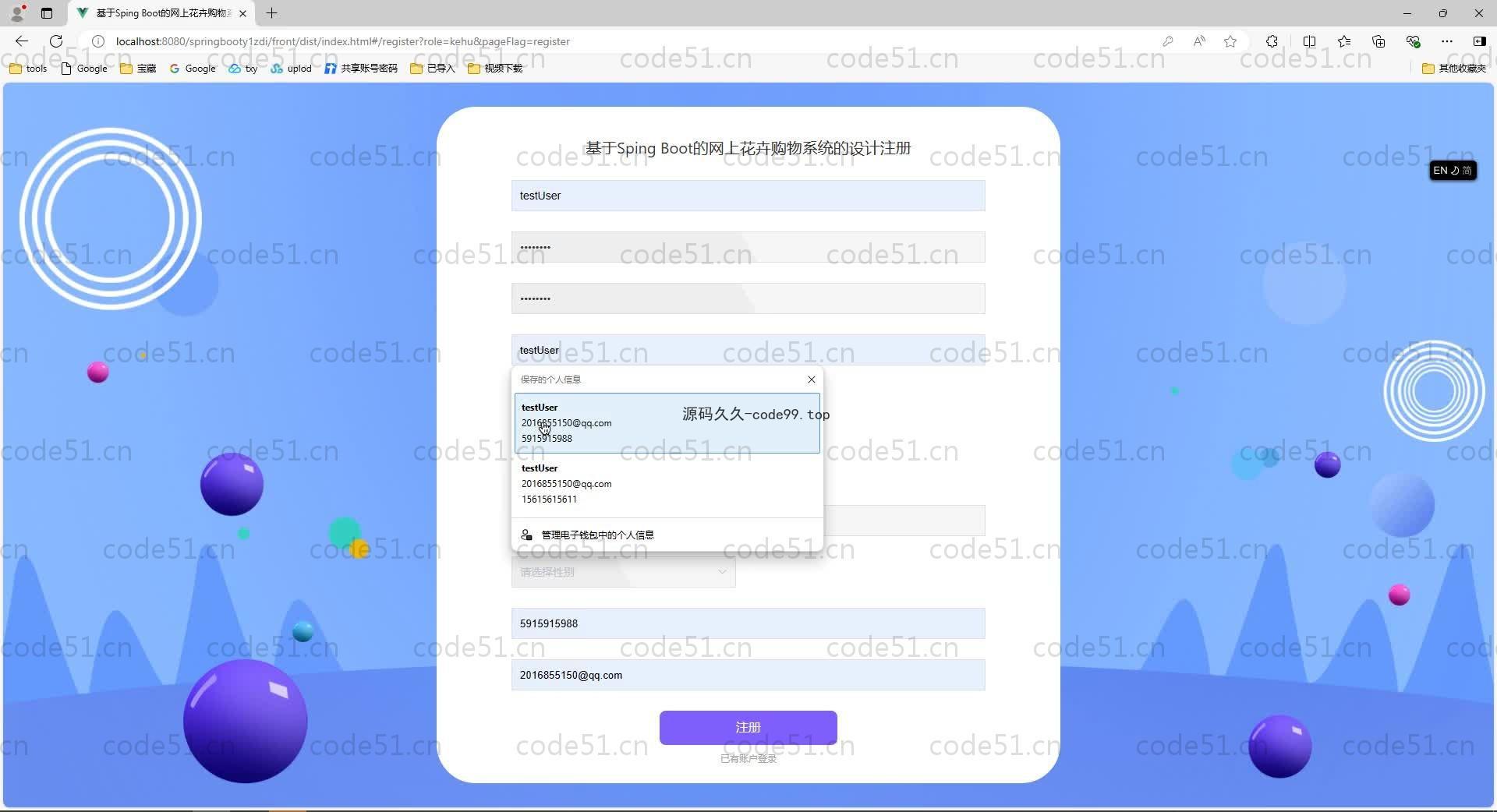This screenshot has height=812, width=1497.
Task: Open the tools bookmark folder
Action: 28,69
